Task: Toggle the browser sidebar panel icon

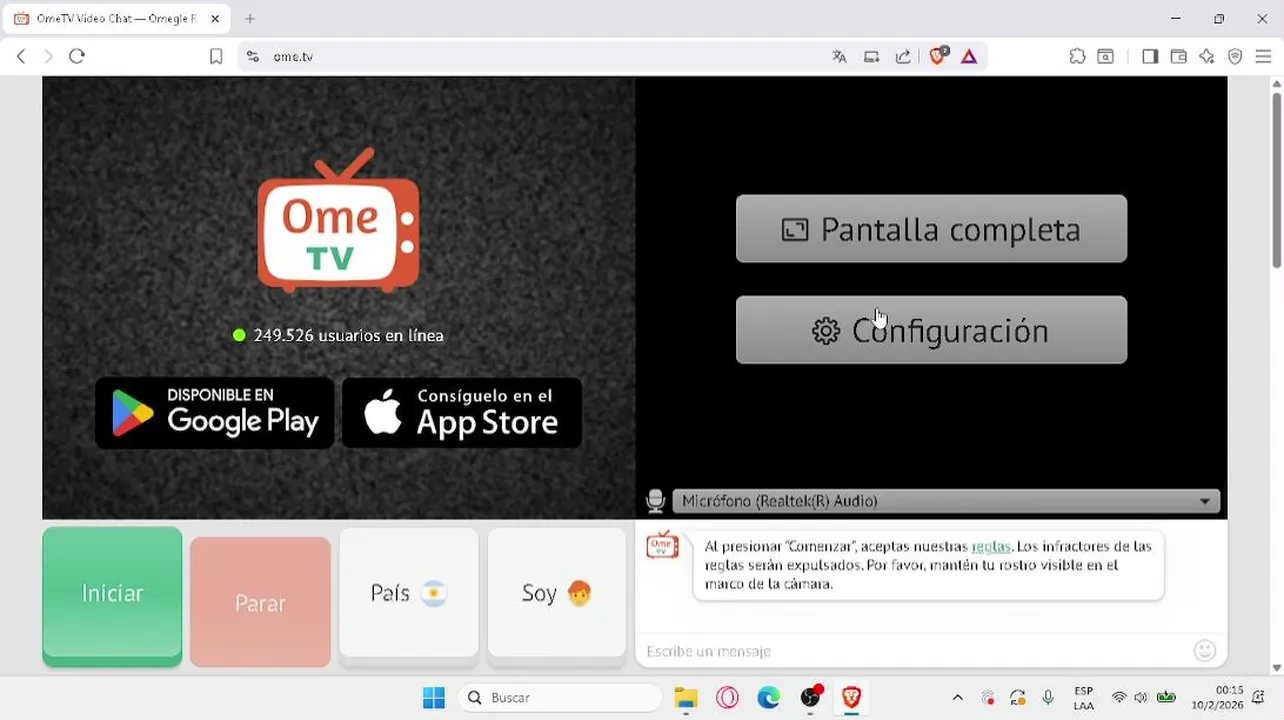Action: [x=1150, y=57]
